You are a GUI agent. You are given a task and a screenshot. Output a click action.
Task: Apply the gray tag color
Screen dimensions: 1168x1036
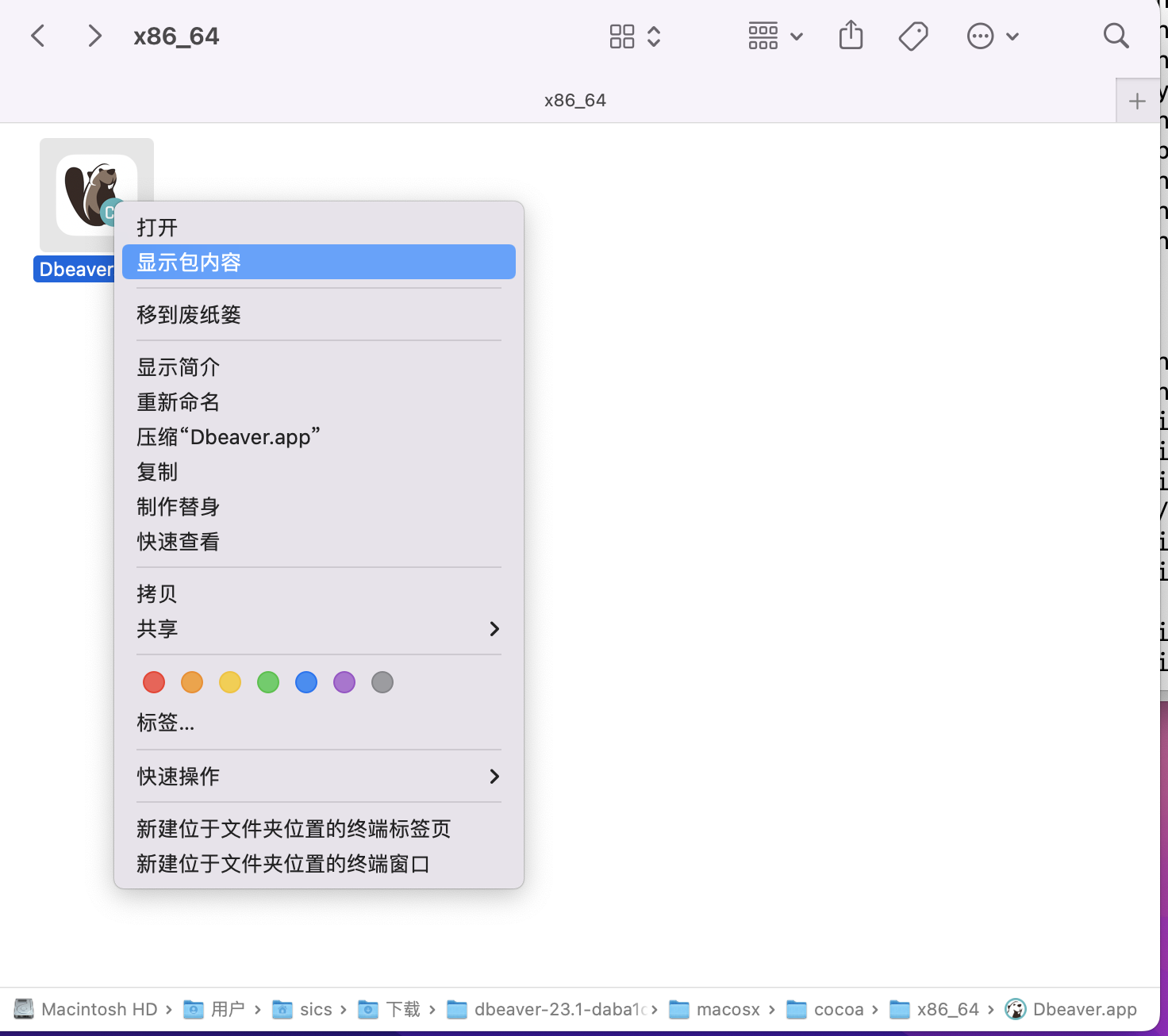(382, 682)
